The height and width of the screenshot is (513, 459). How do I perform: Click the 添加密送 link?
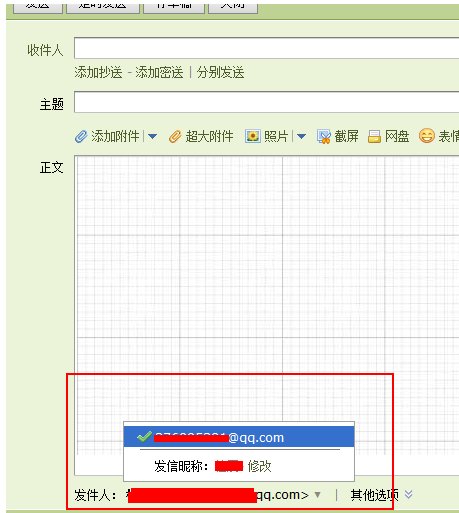[159, 72]
